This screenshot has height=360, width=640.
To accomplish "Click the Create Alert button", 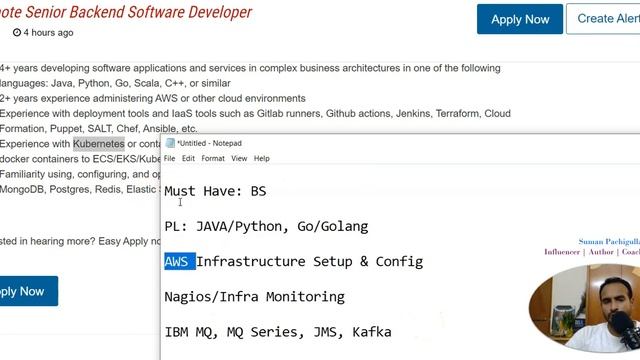I will tap(603, 19).
